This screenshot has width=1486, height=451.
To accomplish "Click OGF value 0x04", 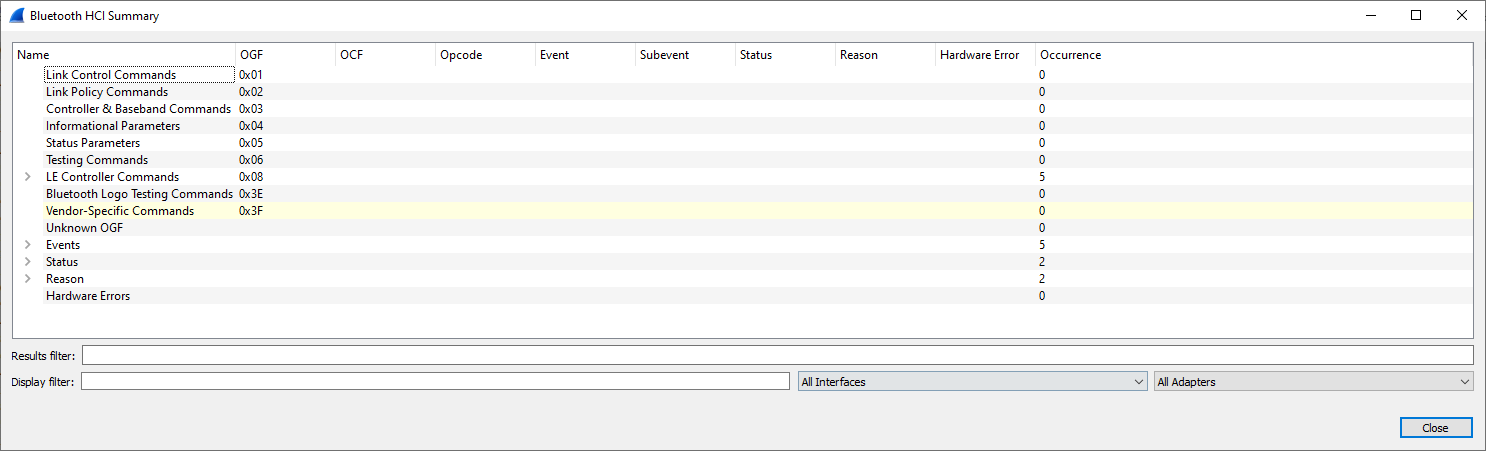I will pos(251,126).
